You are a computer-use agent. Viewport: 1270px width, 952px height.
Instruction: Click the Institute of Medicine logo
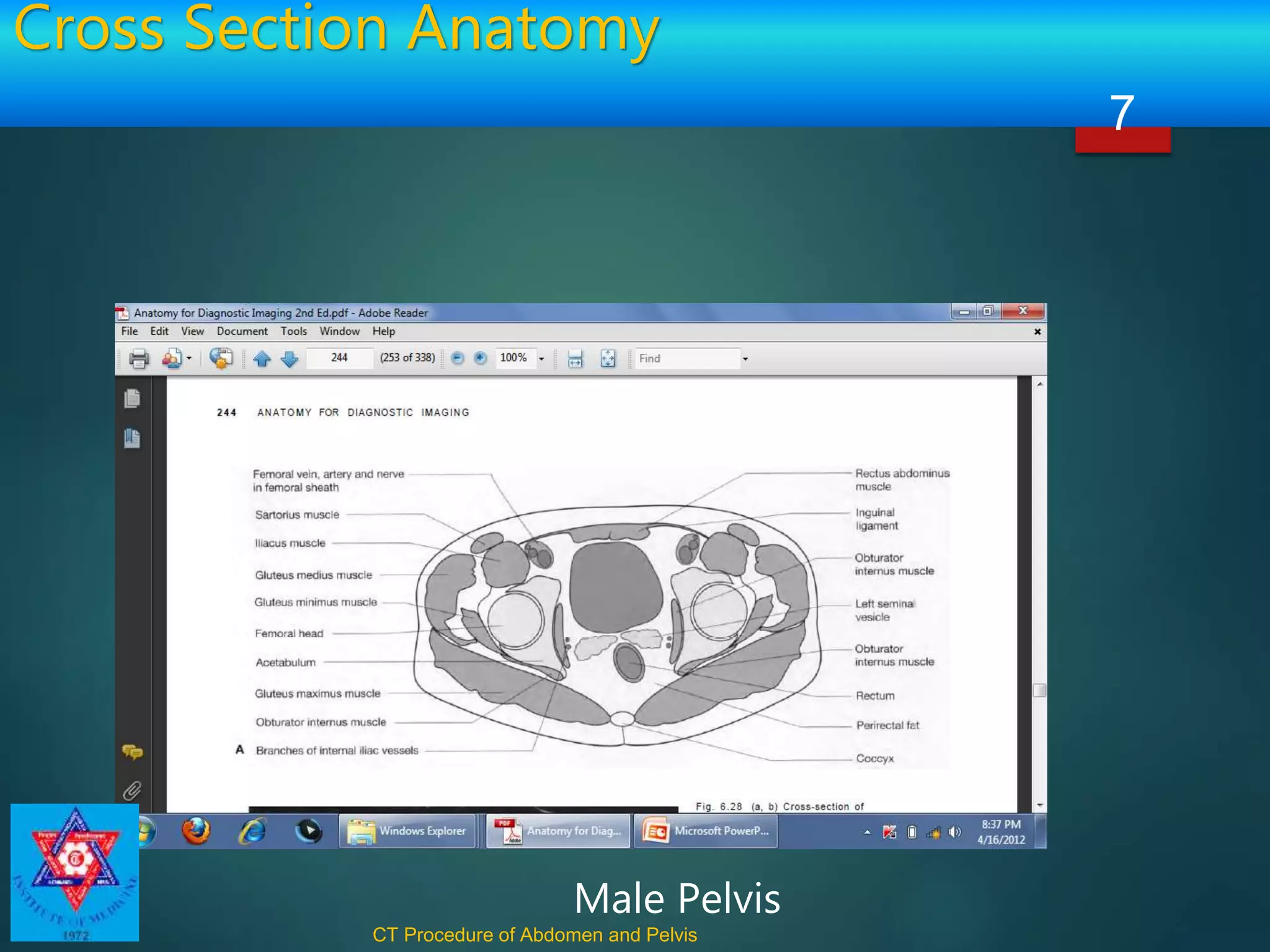74,872
